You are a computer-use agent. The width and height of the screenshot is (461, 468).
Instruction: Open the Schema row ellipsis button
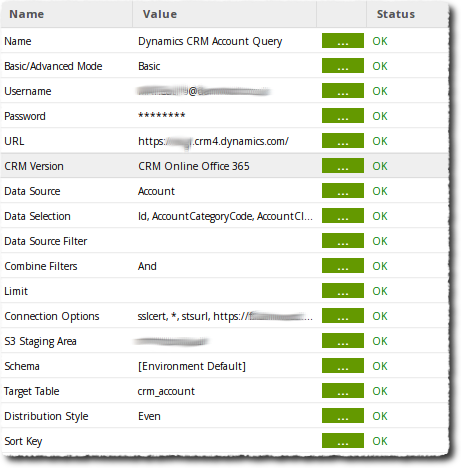pyautogui.click(x=343, y=366)
